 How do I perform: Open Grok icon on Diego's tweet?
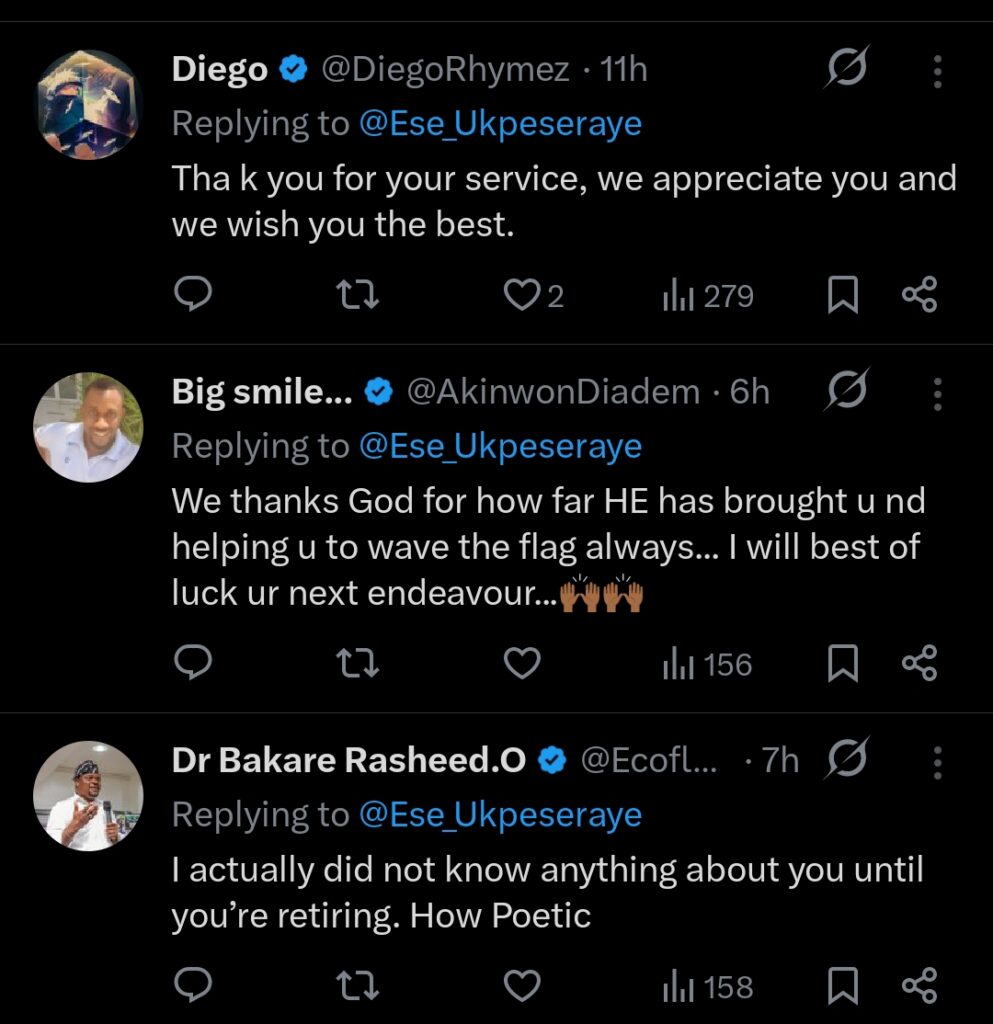pyautogui.click(x=846, y=70)
